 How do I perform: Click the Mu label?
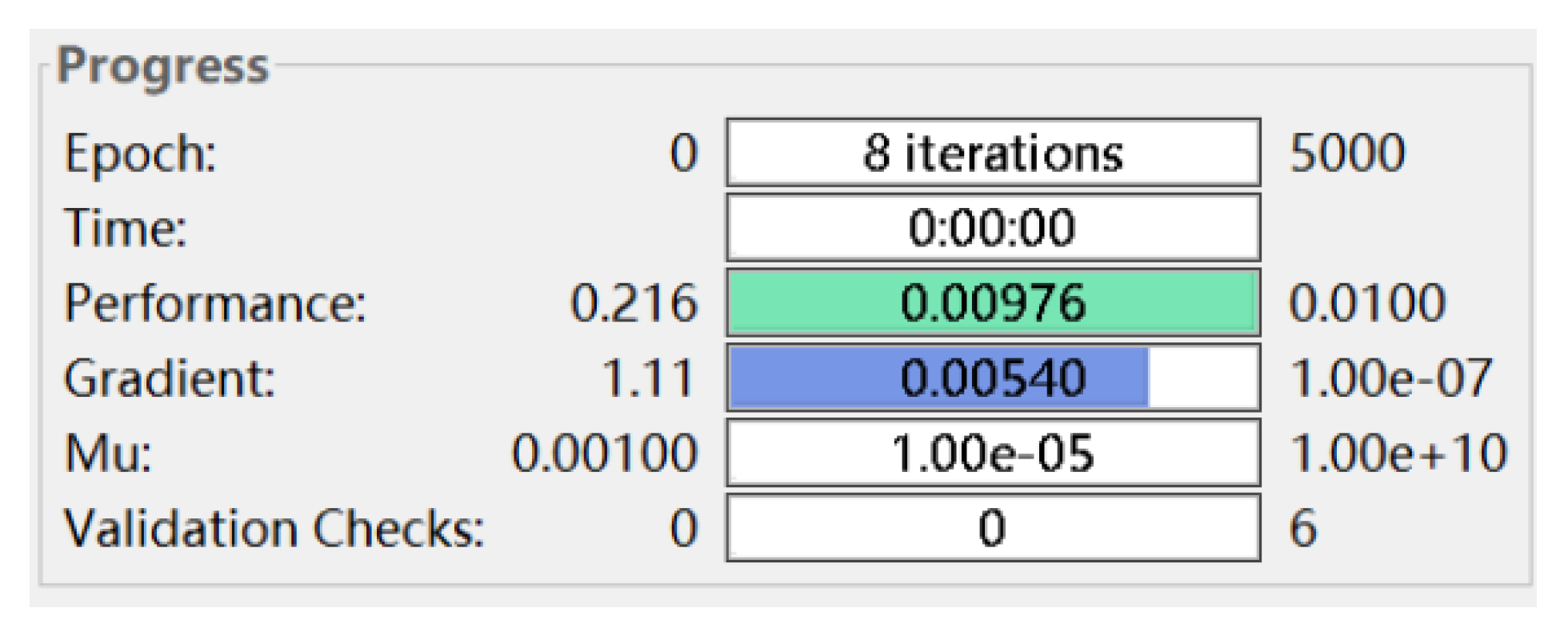point(108,453)
